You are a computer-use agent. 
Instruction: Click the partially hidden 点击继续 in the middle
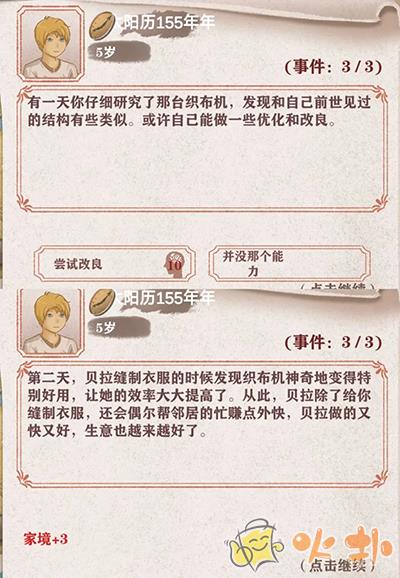coord(337,286)
